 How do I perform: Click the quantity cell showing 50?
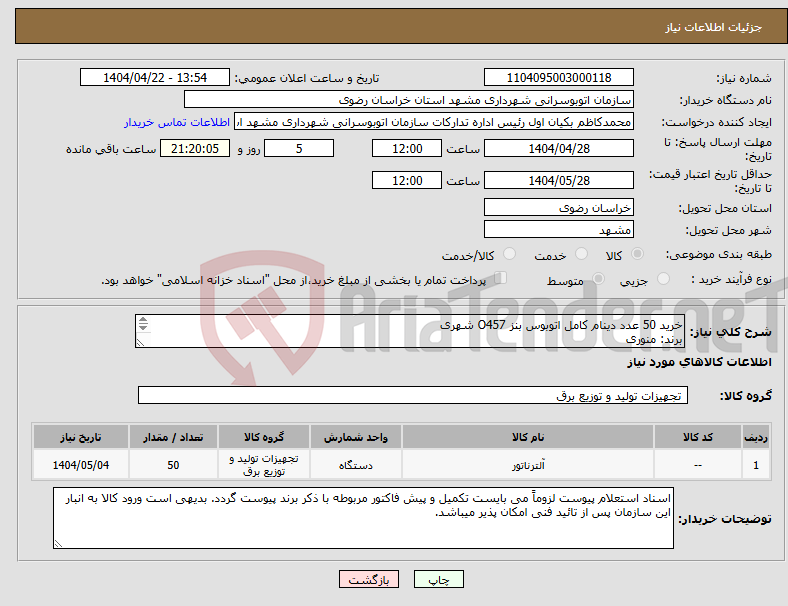(173, 465)
